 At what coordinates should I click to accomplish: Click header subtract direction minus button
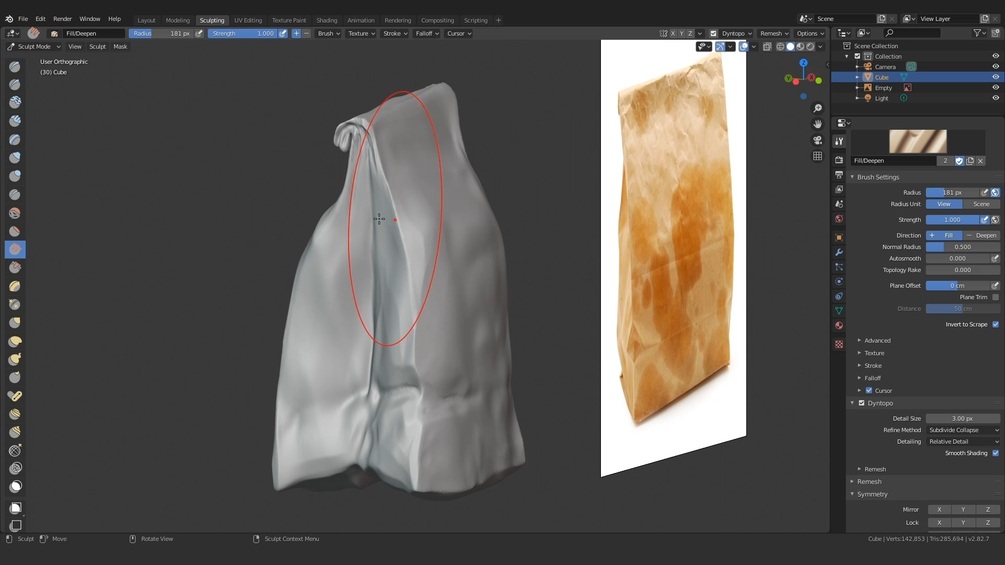point(306,33)
